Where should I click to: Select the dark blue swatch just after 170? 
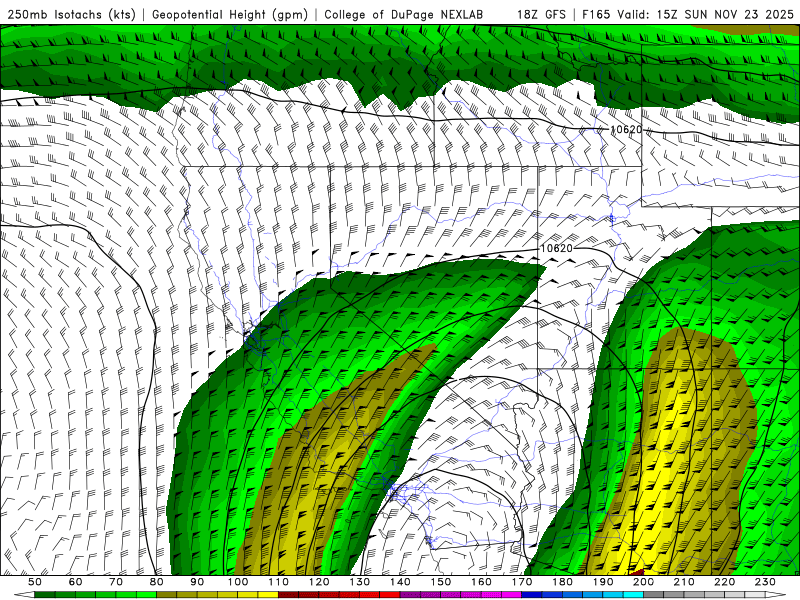click(x=532, y=595)
